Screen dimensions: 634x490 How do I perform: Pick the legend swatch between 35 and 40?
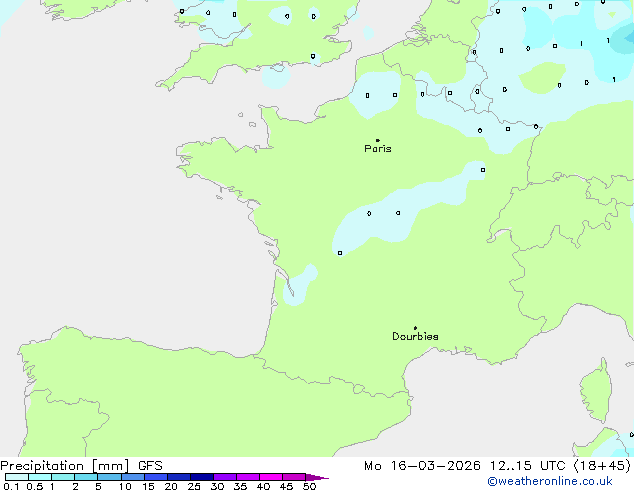pos(248,478)
